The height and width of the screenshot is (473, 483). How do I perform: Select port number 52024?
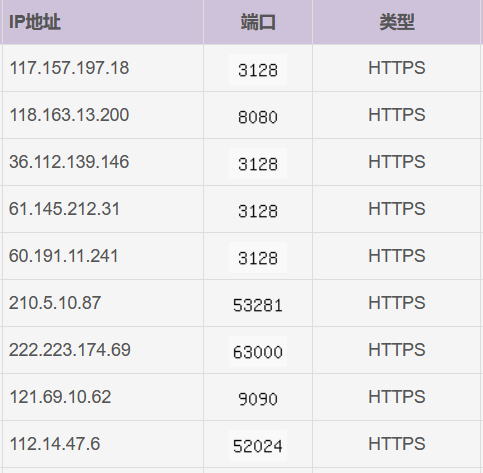[258, 446]
